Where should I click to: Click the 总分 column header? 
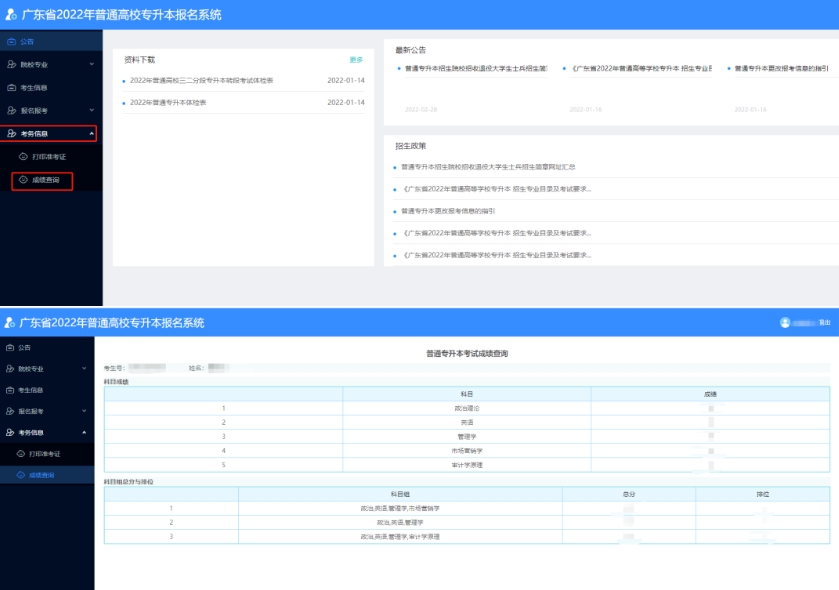(x=629, y=494)
